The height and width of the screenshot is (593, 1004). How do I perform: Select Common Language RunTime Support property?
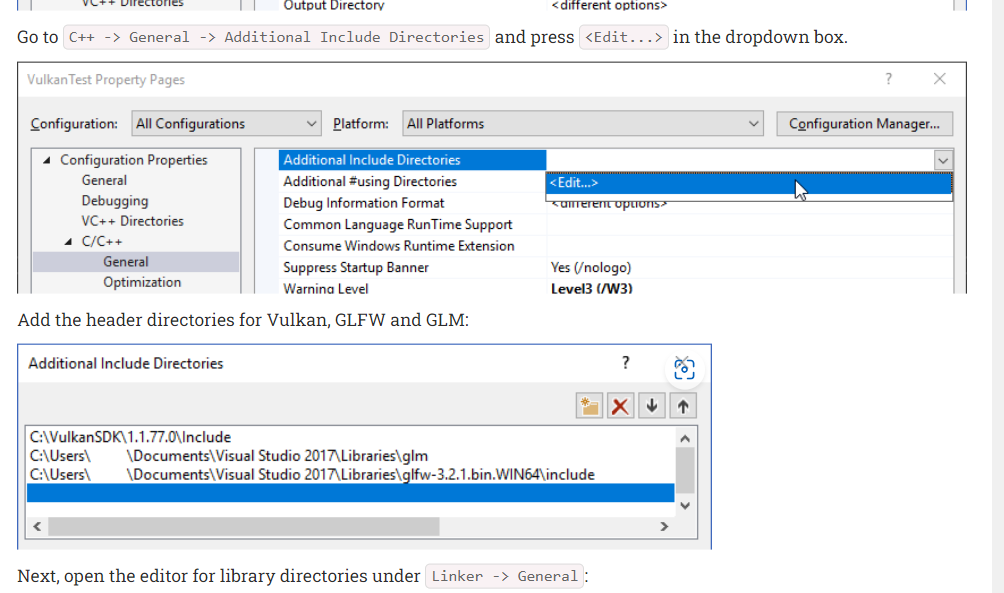tap(398, 225)
